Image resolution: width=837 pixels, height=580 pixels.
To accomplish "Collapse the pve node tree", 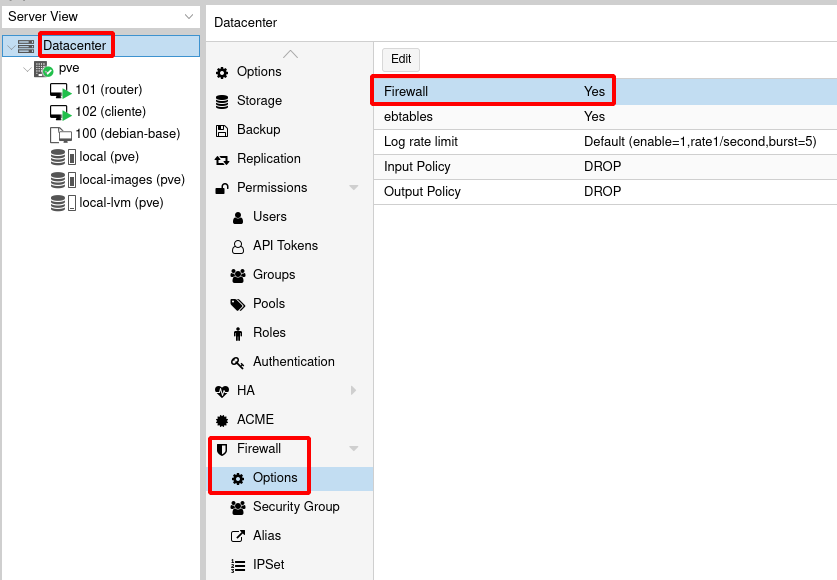I will coord(27,69).
